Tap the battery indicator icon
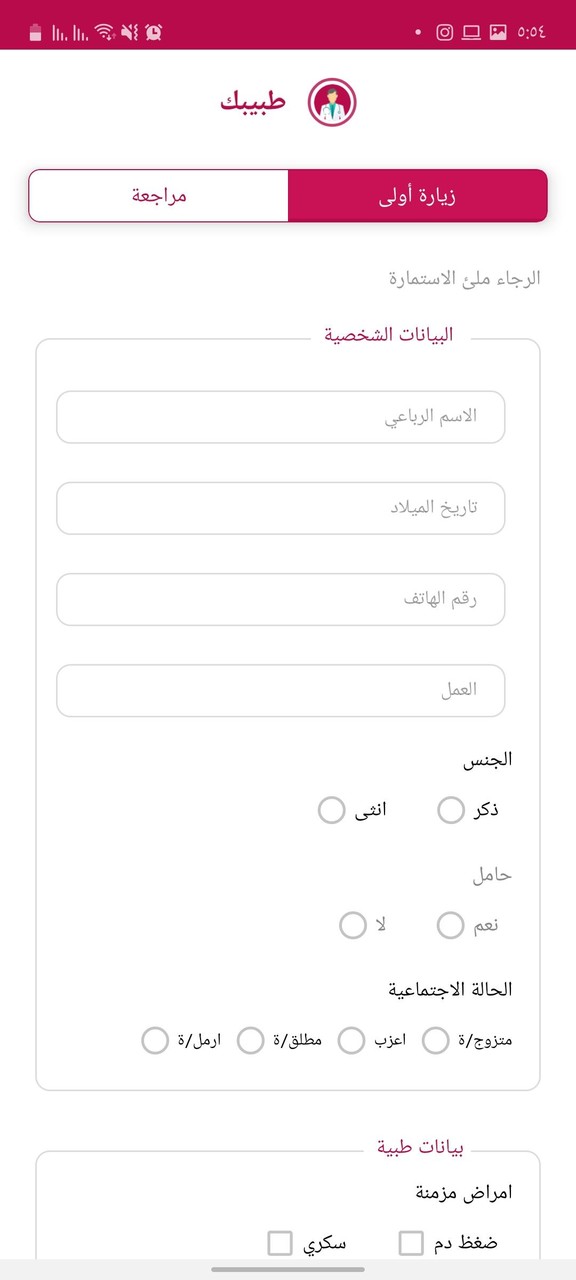576x1280 pixels. coord(33,32)
